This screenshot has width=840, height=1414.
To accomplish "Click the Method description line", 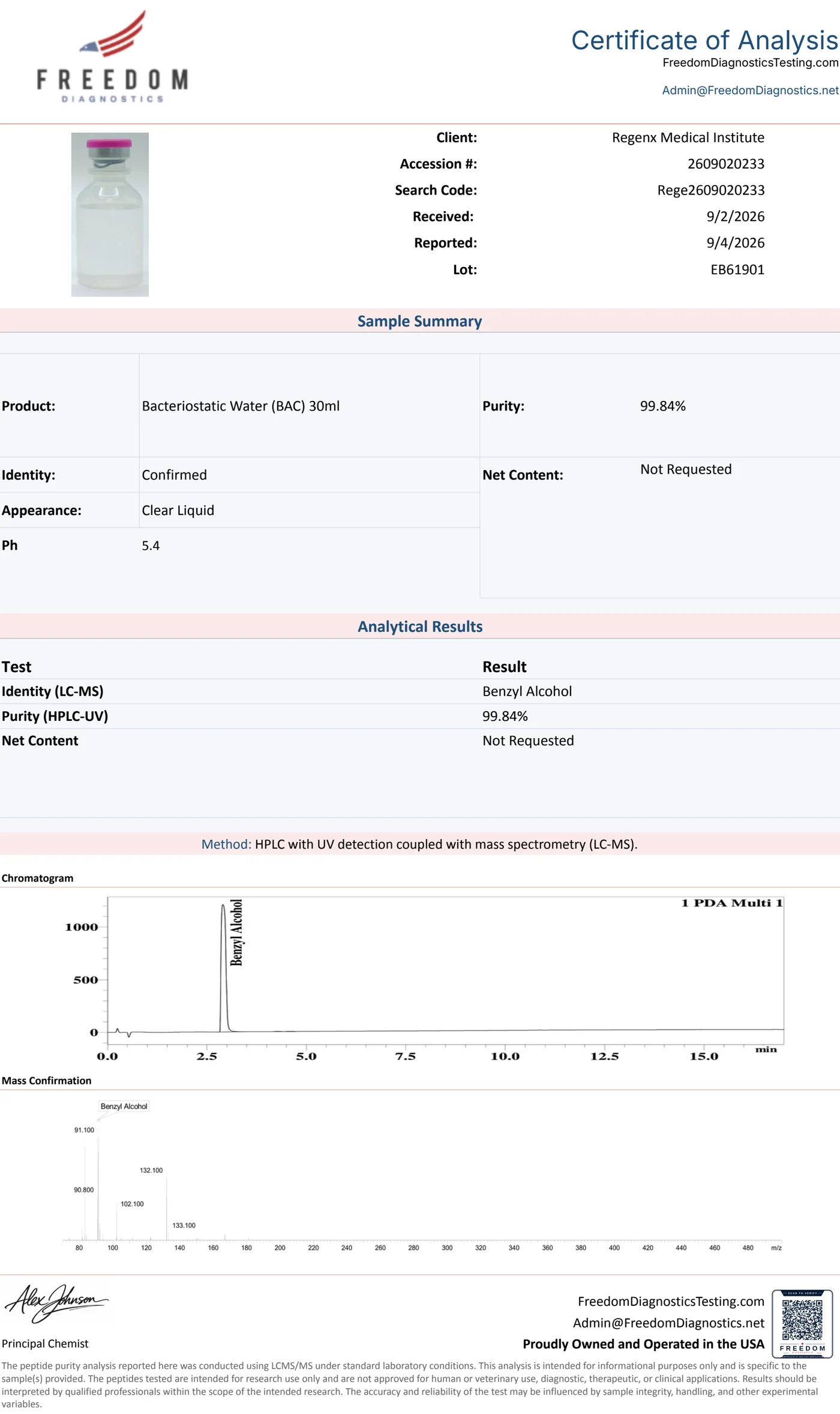I will (x=419, y=844).
